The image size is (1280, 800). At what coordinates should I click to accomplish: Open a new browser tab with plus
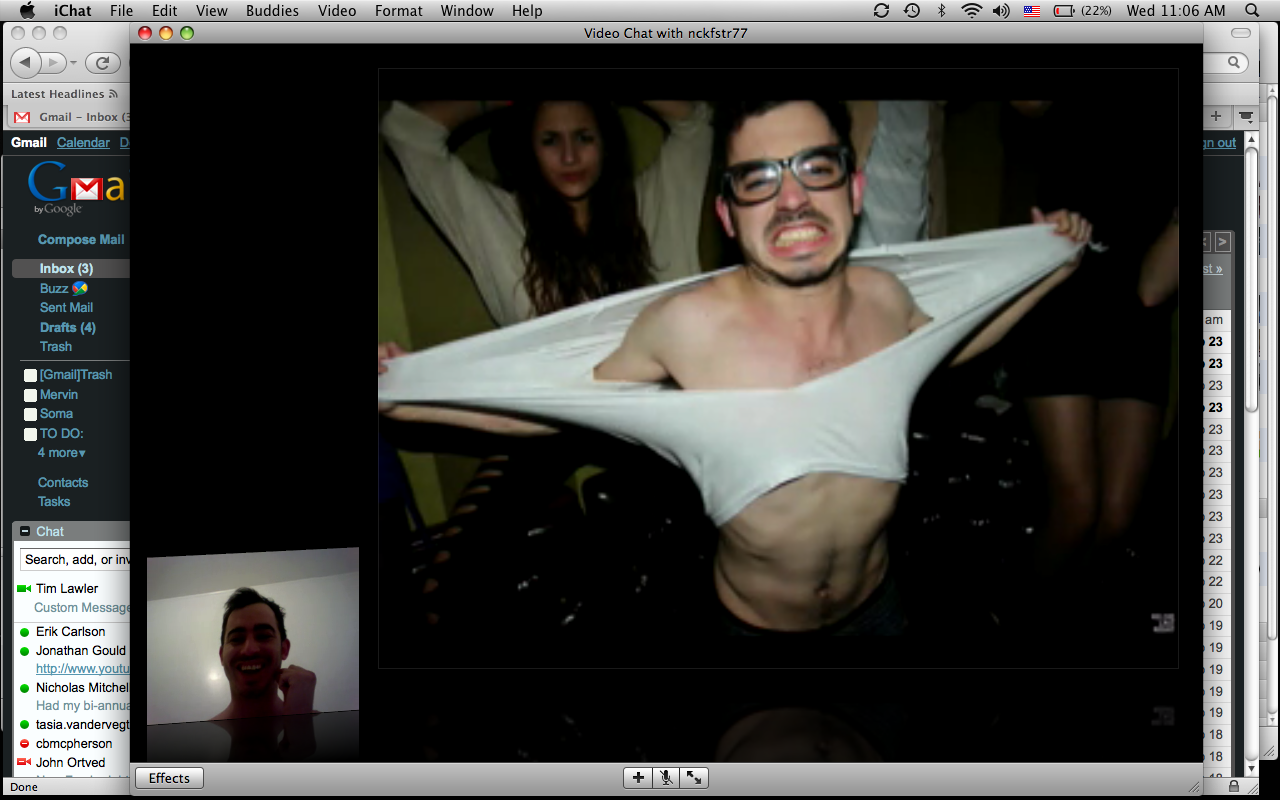[x=1216, y=116]
